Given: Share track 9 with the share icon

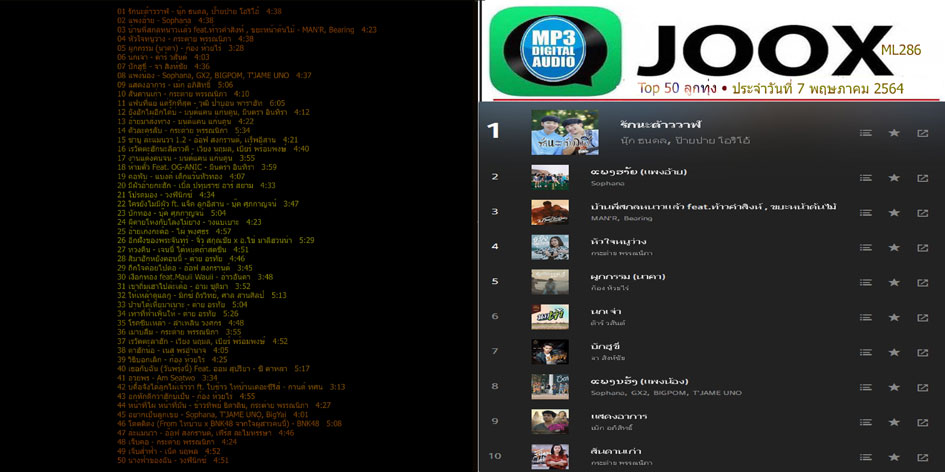Looking at the screenshot, I should [922, 422].
